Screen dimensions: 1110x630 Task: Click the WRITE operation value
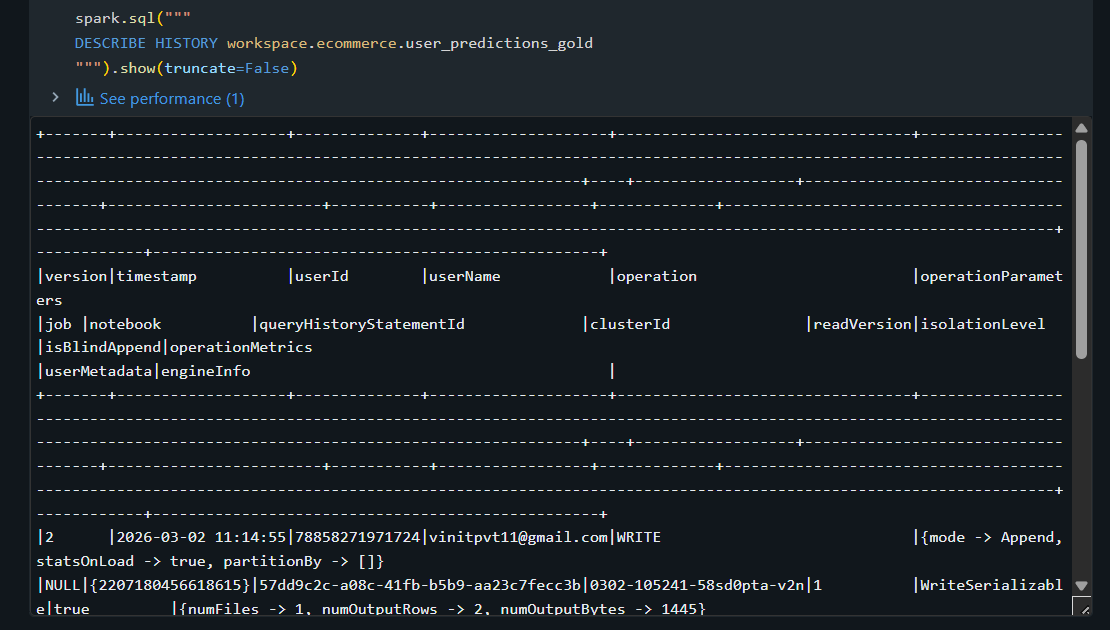[639, 537]
